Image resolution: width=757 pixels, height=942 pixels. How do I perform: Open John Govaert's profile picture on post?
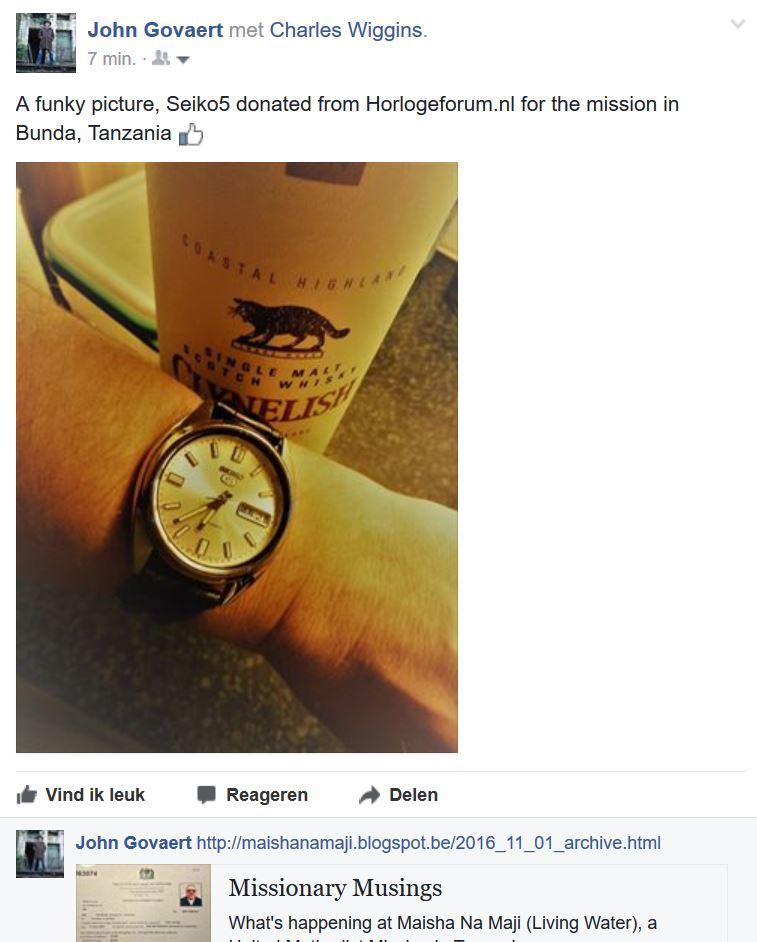click(x=46, y=43)
